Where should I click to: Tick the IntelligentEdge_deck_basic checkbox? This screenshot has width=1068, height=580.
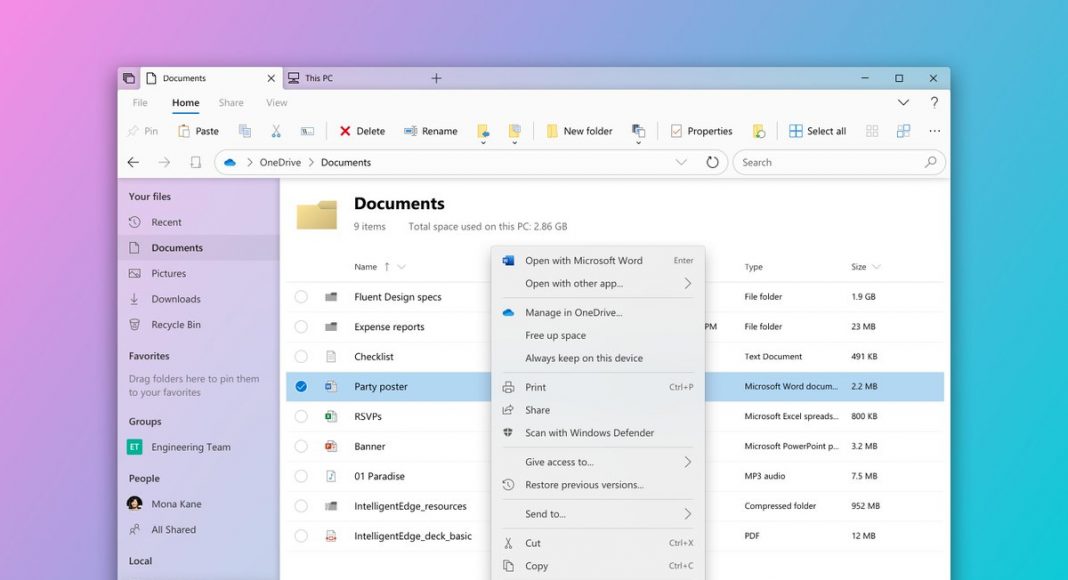[301, 536]
